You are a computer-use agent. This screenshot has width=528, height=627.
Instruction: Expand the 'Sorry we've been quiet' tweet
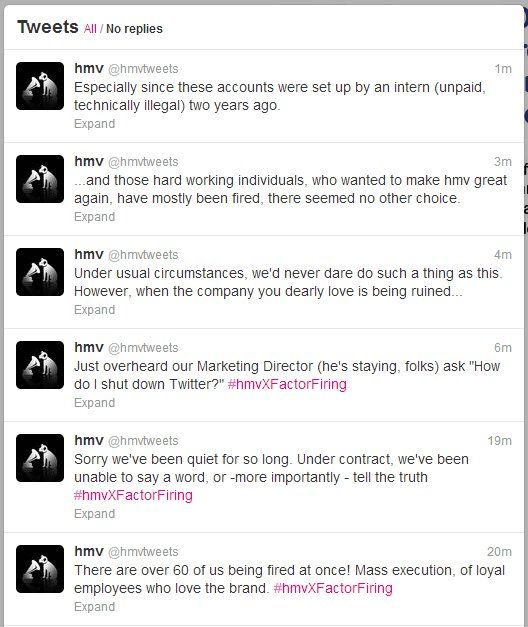point(94,514)
